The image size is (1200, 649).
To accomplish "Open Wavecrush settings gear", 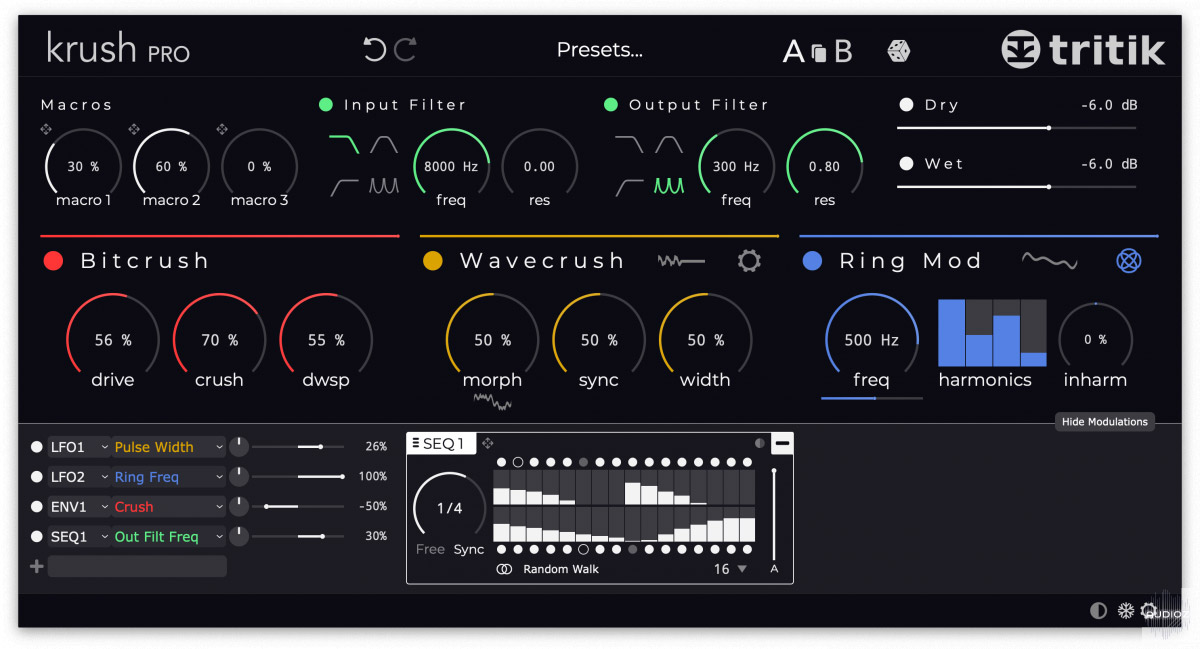I will pos(749,261).
